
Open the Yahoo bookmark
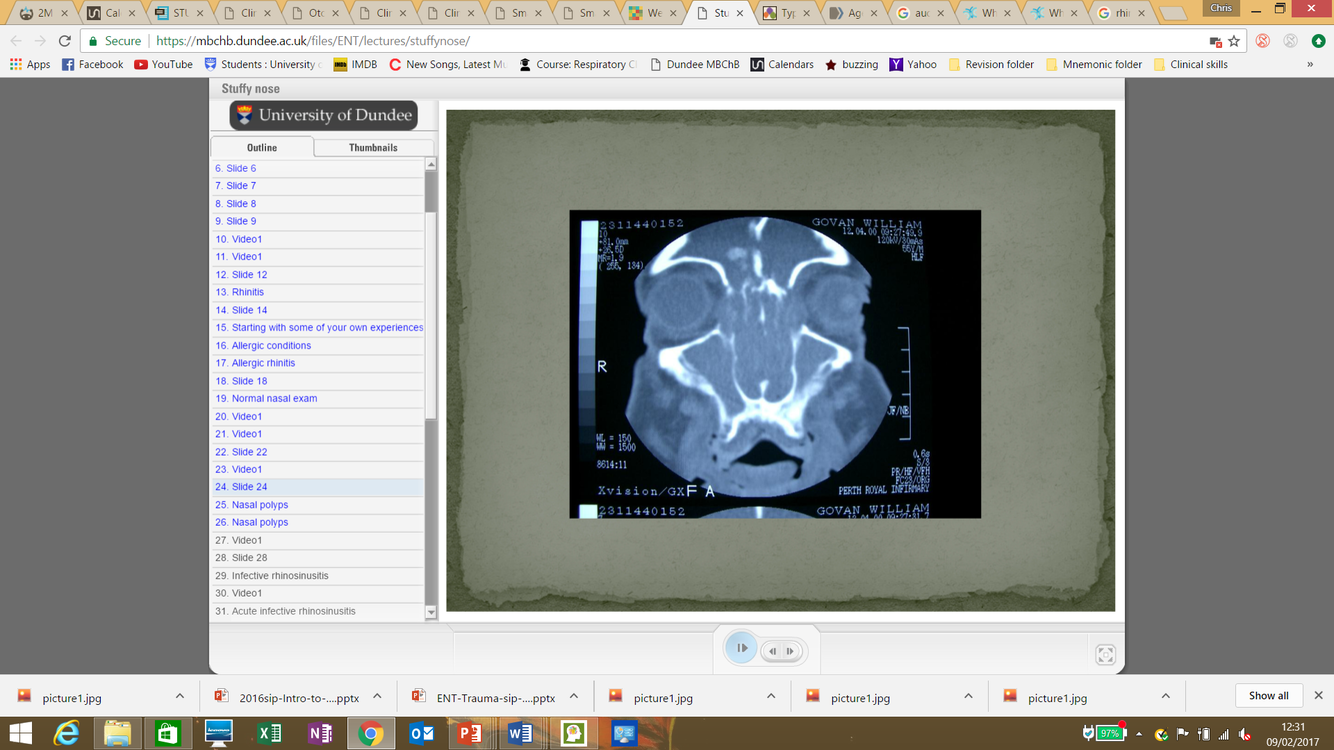[913, 64]
